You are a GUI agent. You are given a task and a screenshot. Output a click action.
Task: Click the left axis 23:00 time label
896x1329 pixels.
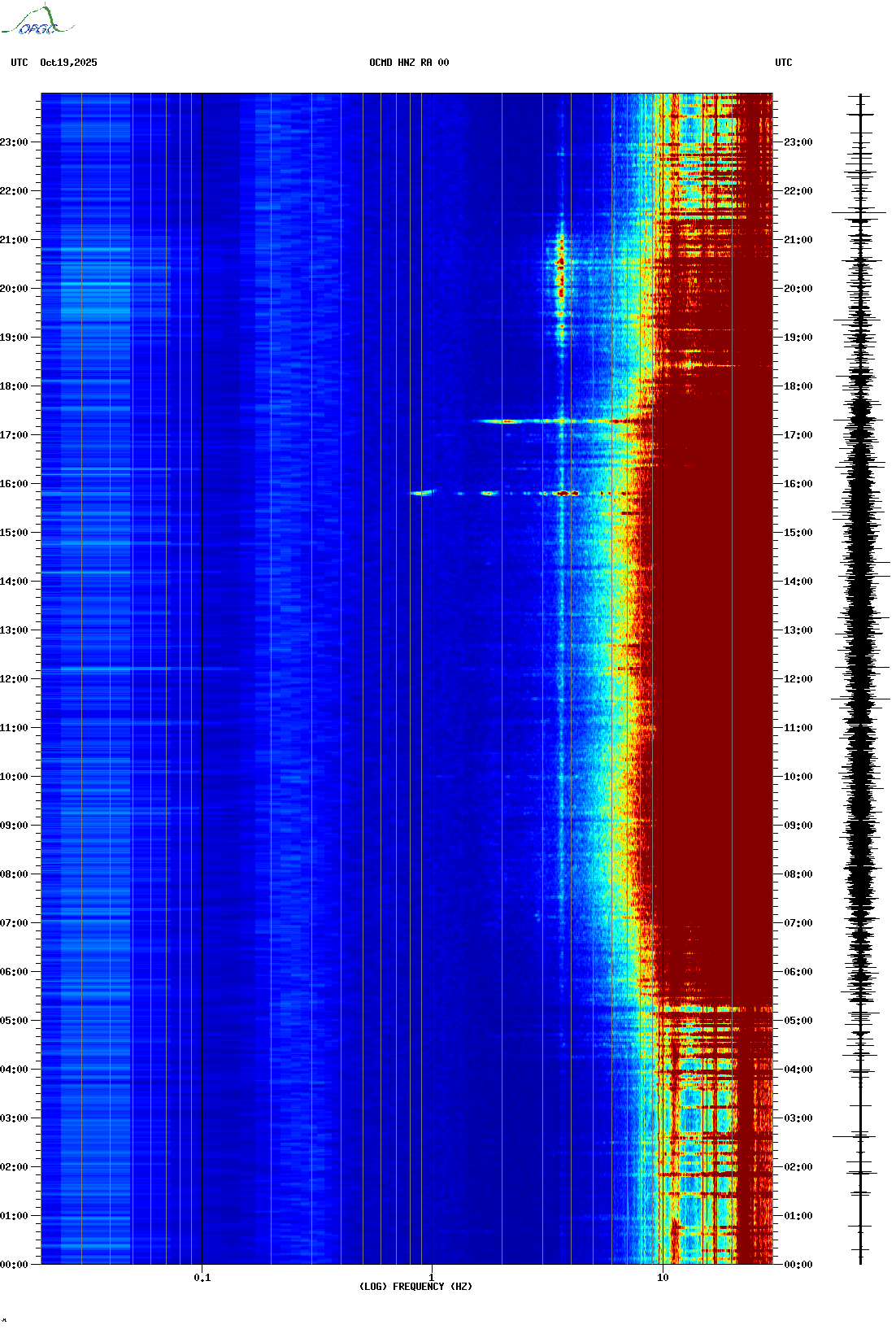(14, 142)
